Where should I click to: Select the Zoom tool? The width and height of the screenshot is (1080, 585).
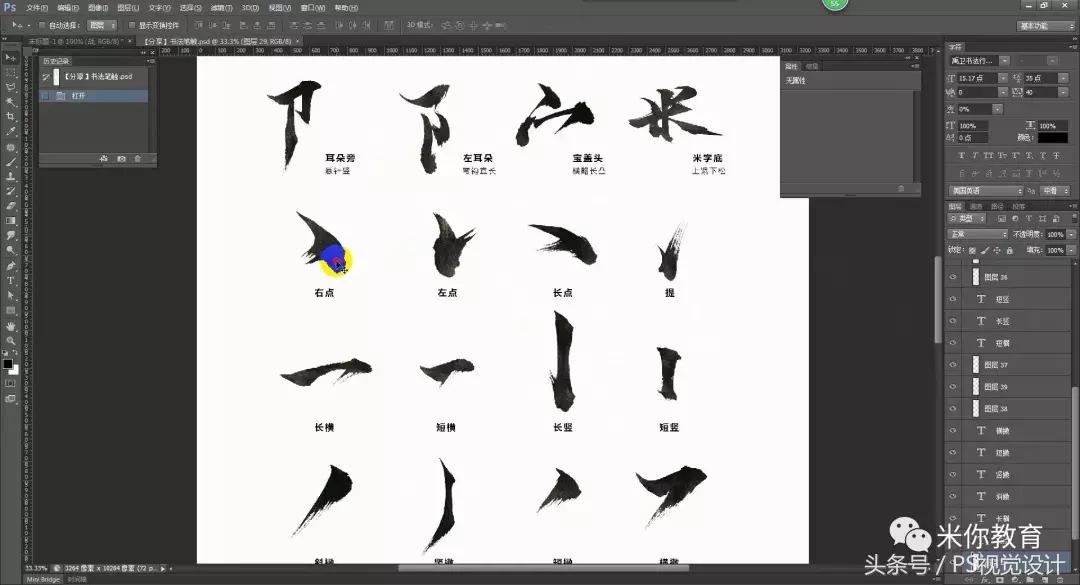(x=10, y=340)
